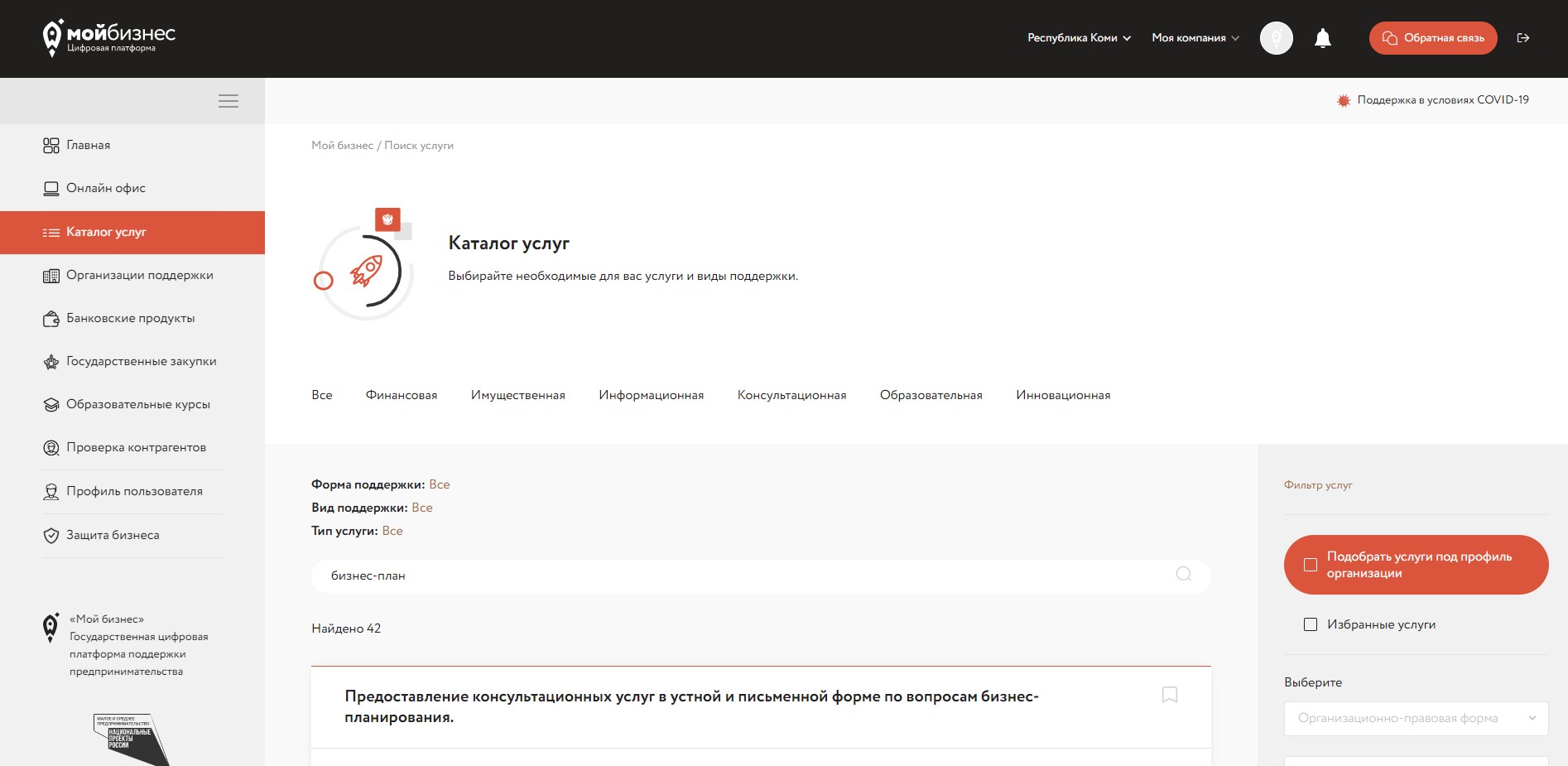1568x766 pixels.
Task: Change Вид поддержки value Все
Action: point(422,508)
